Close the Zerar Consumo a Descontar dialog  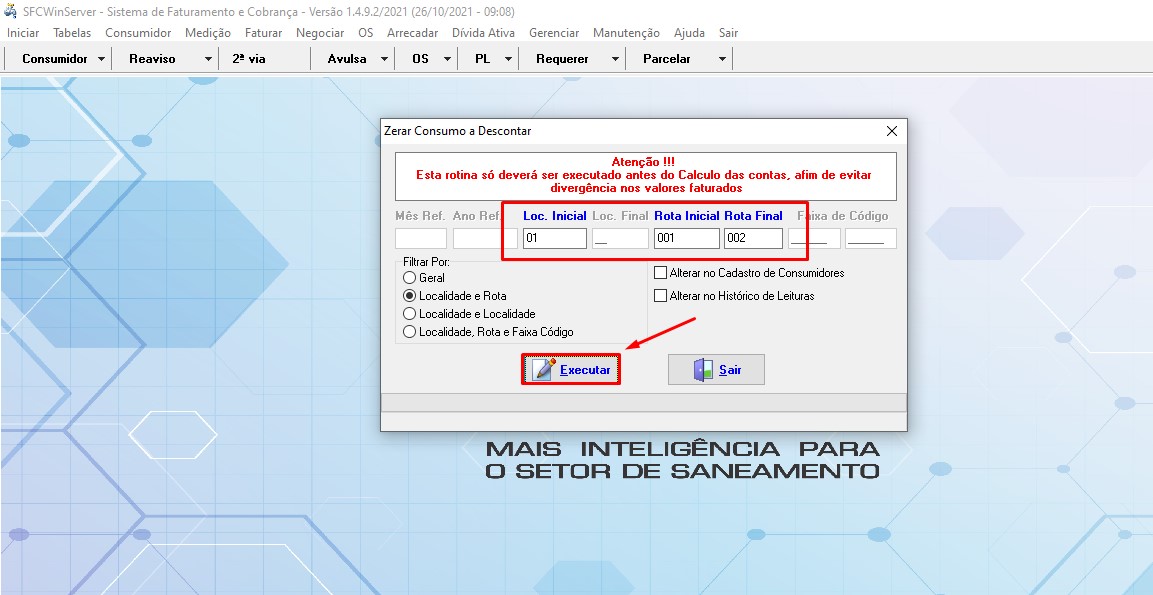point(892,131)
